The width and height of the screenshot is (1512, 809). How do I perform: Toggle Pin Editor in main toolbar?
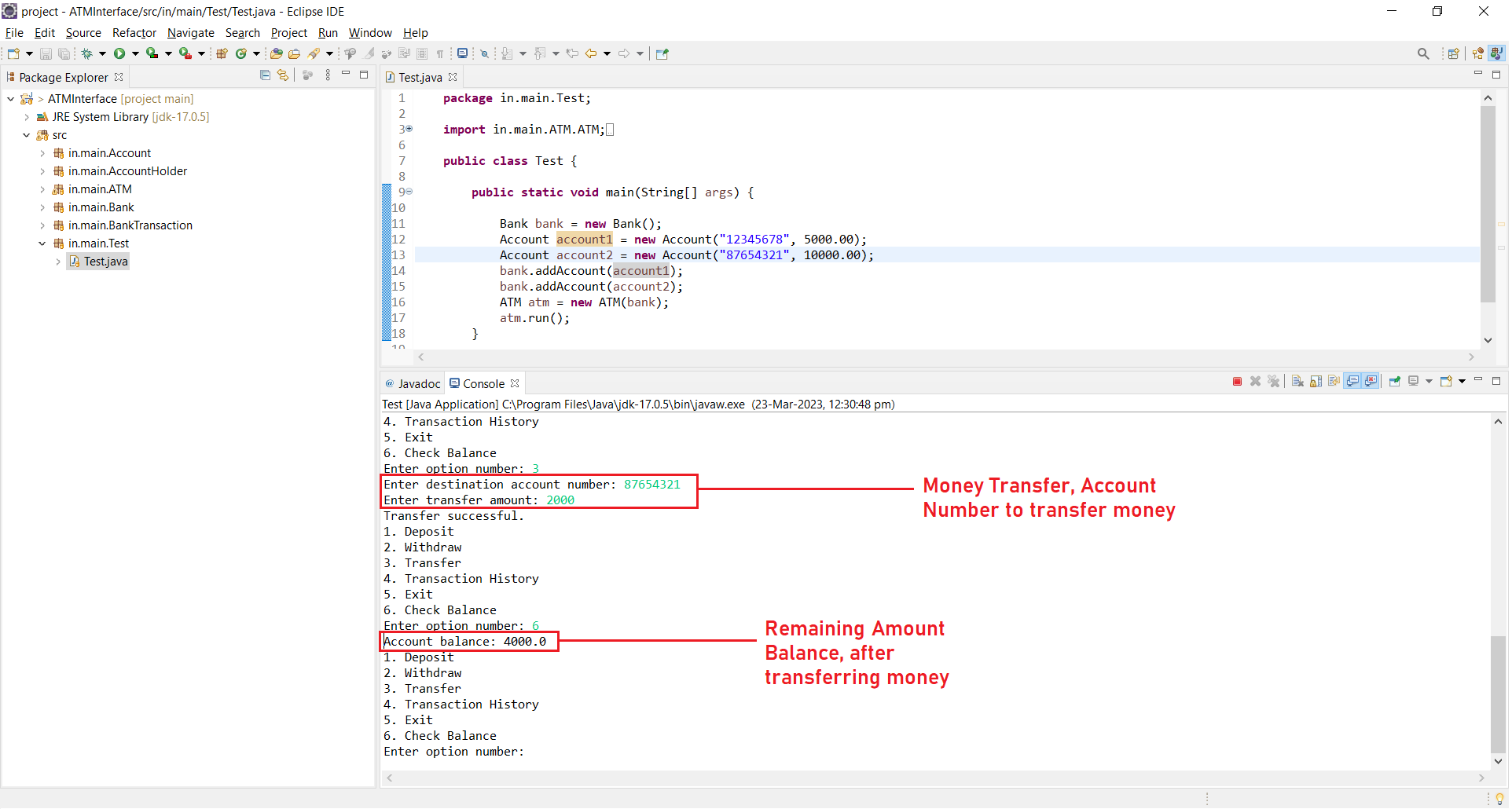coord(662,53)
